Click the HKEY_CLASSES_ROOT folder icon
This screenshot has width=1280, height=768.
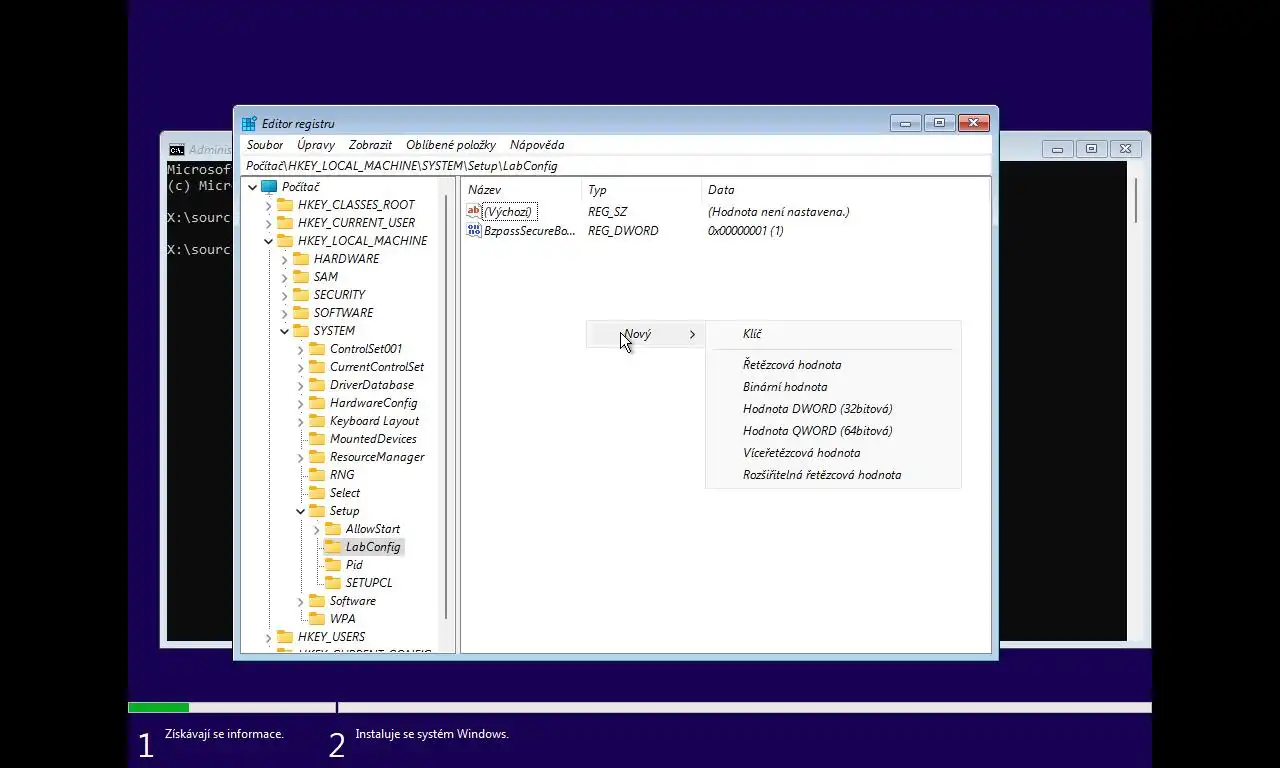pyautogui.click(x=285, y=205)
